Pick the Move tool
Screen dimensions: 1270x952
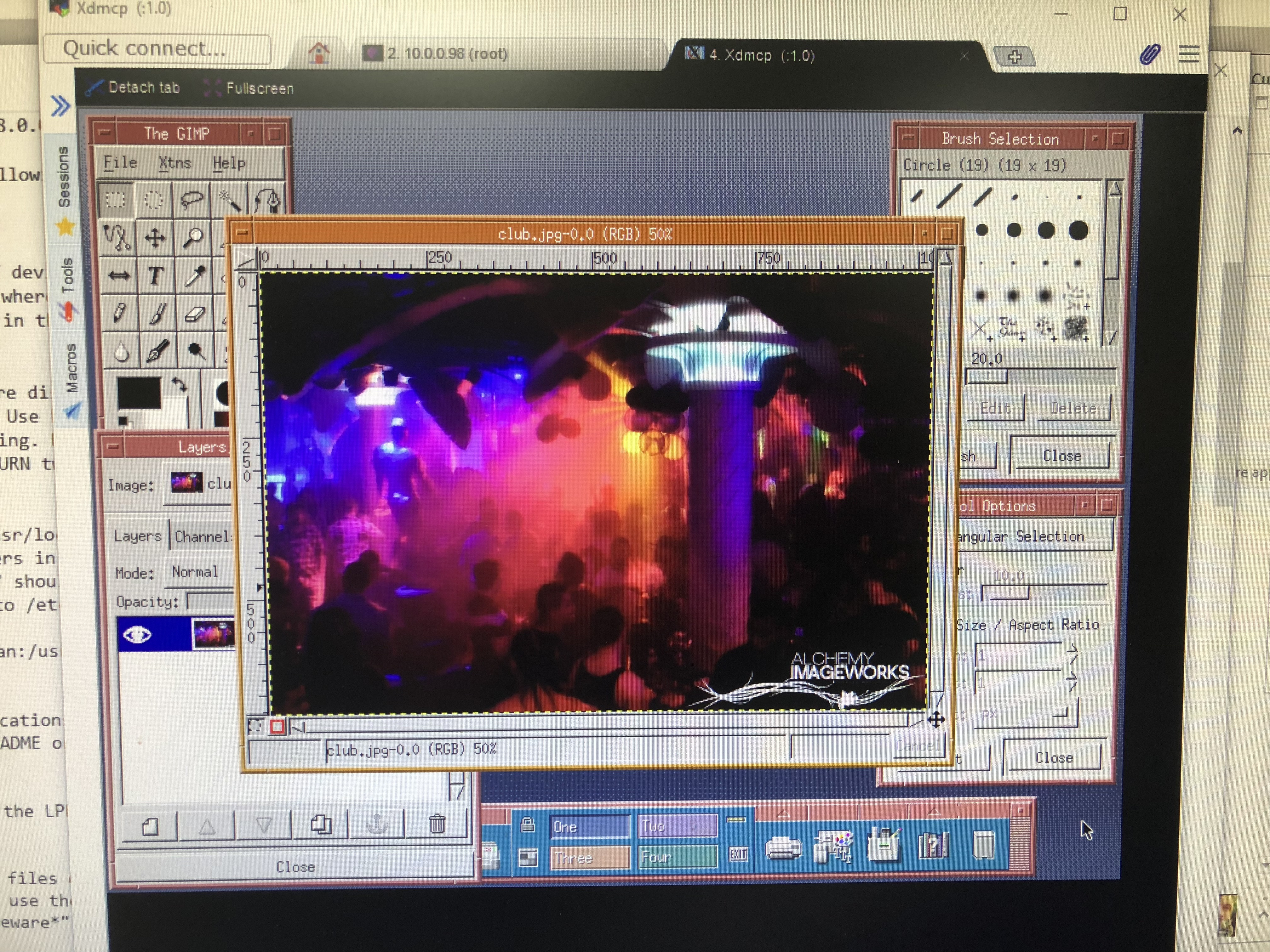(x=154, y=238)
